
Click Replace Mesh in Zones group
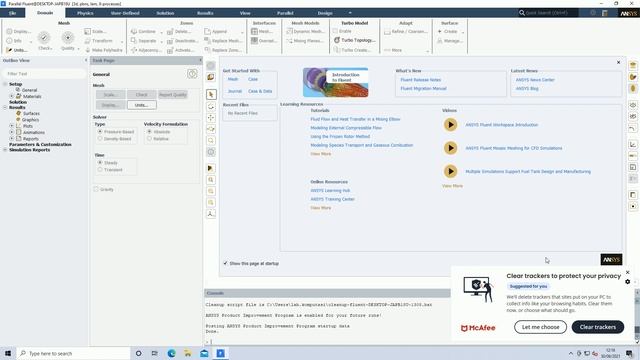[222, 41]
